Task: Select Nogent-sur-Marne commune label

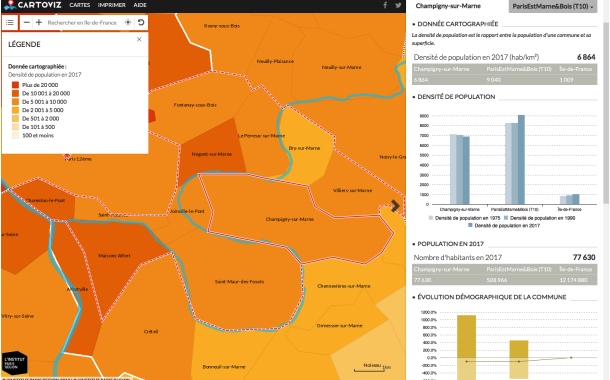Action: click(x=212, y=154)
